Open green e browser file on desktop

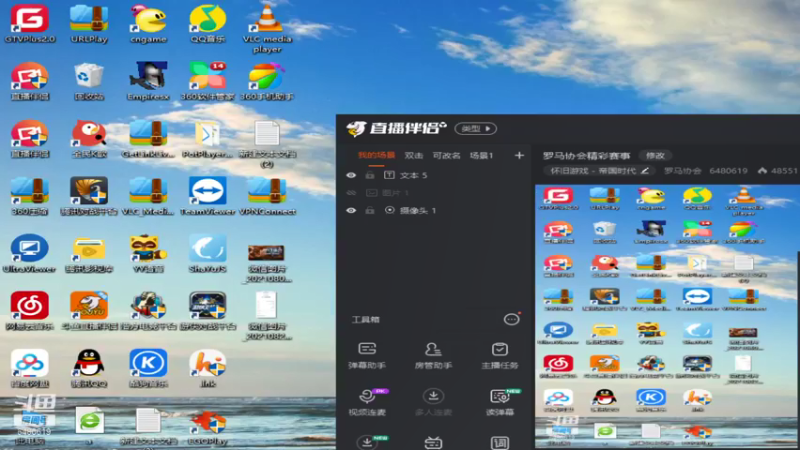[89, 425]
